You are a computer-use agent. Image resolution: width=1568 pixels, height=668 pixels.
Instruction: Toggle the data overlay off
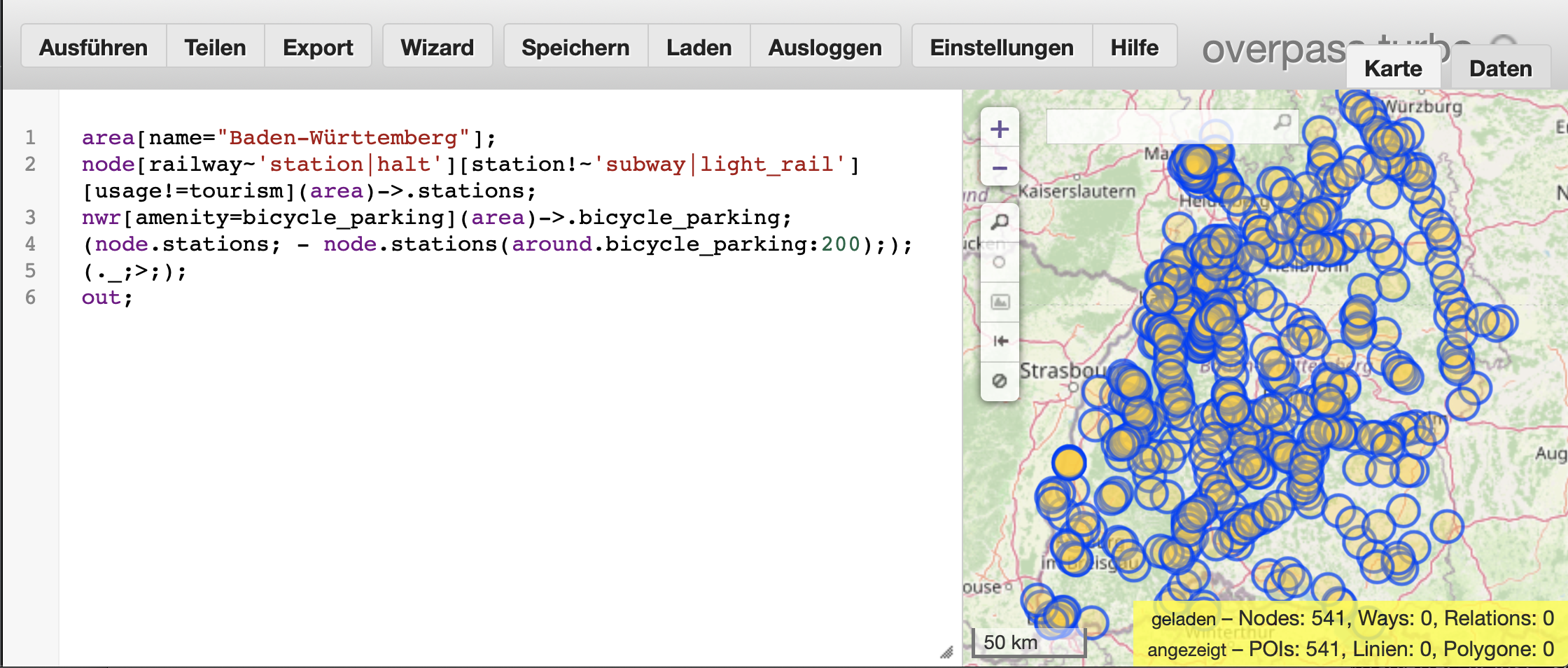(1000, 381)
